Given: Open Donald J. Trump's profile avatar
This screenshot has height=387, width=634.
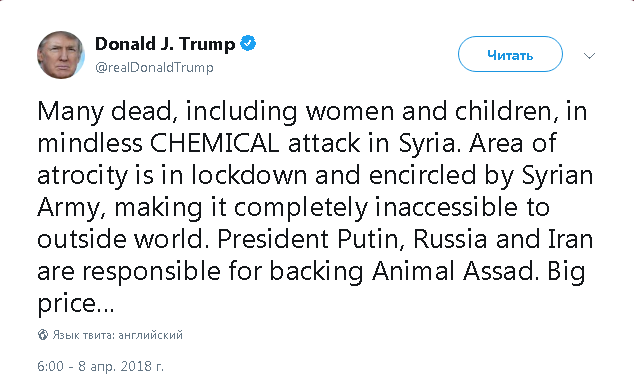Looking at the screenshot, I should 61,55.
